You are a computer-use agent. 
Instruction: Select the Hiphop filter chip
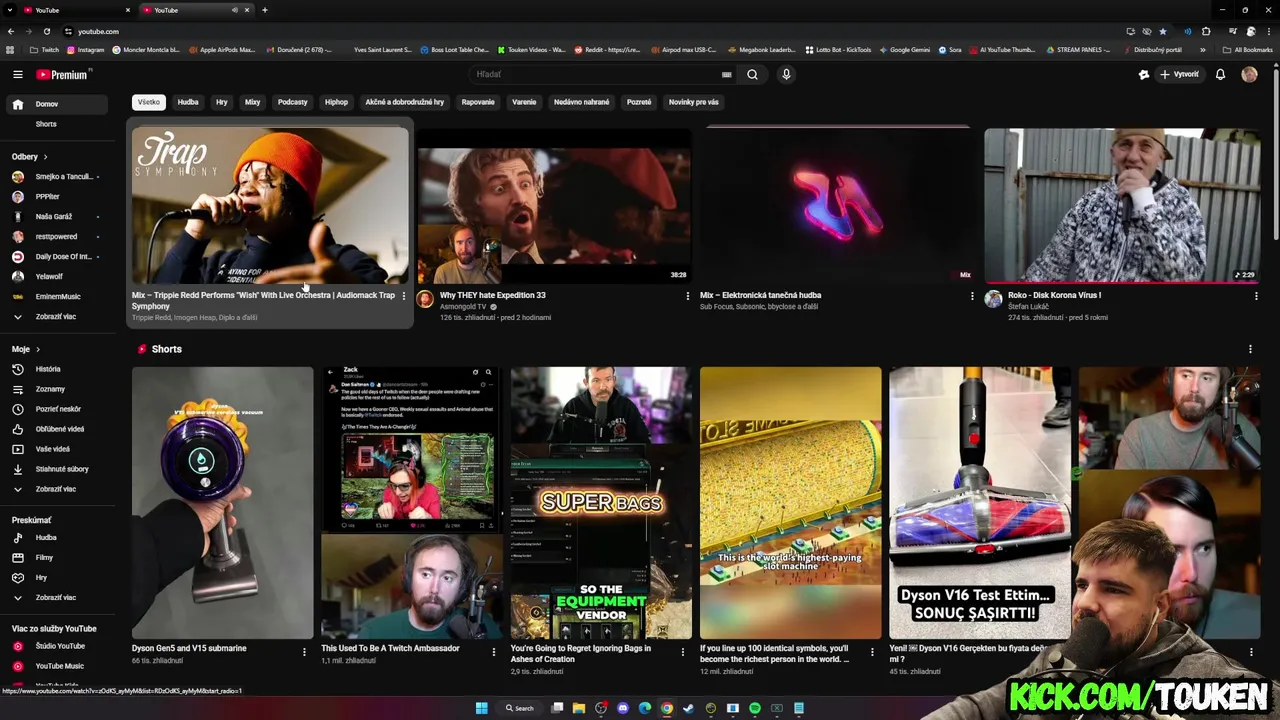pos(336,102)
